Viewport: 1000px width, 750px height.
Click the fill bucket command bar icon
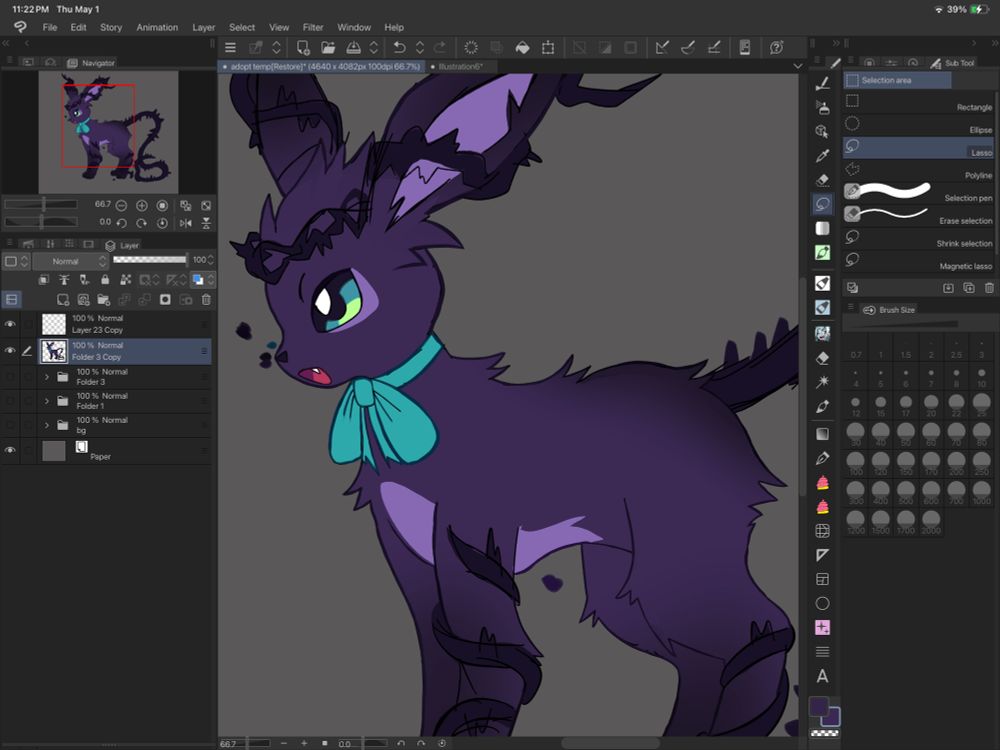tap(522, 48)
